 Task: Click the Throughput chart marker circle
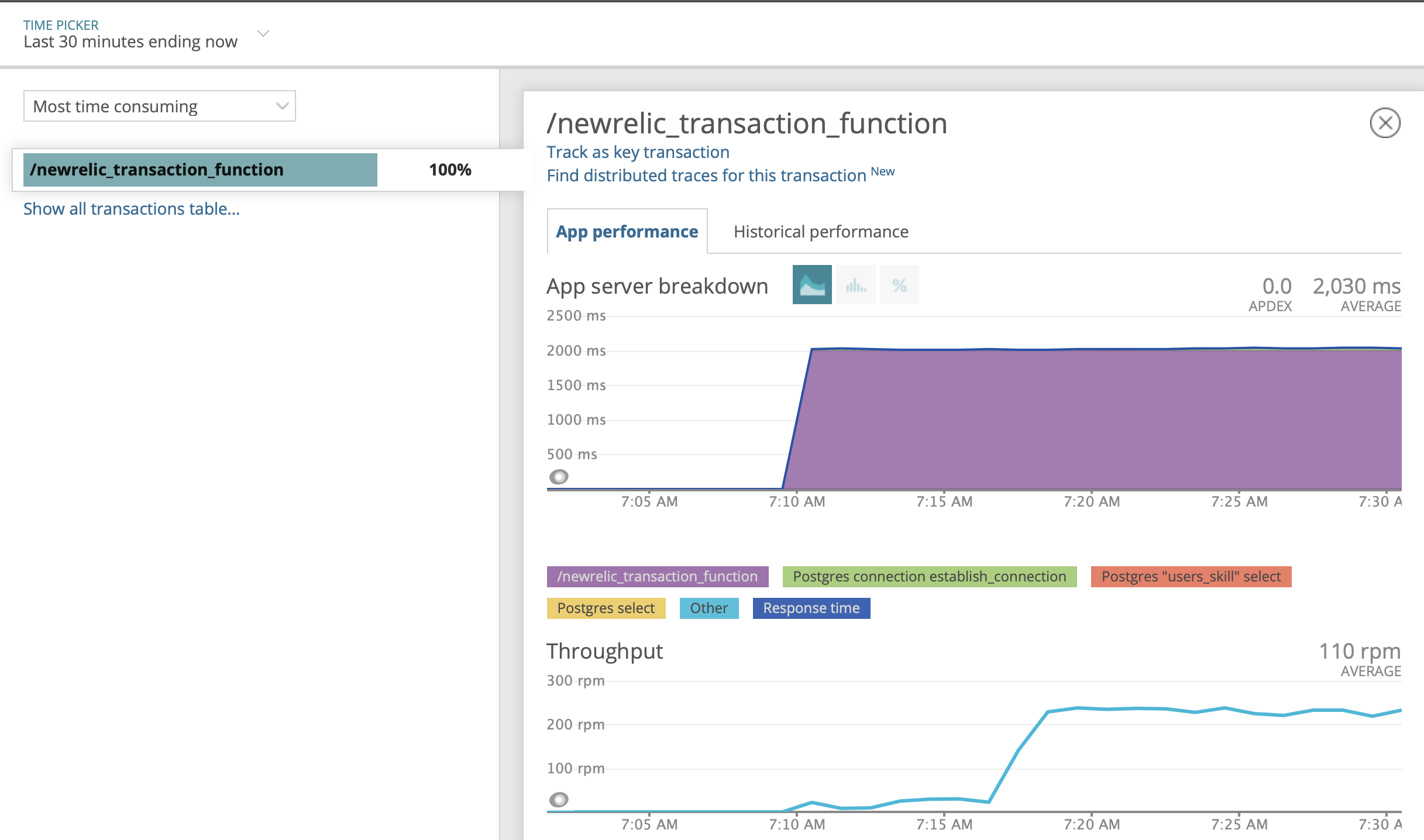(x=559, y=799)
